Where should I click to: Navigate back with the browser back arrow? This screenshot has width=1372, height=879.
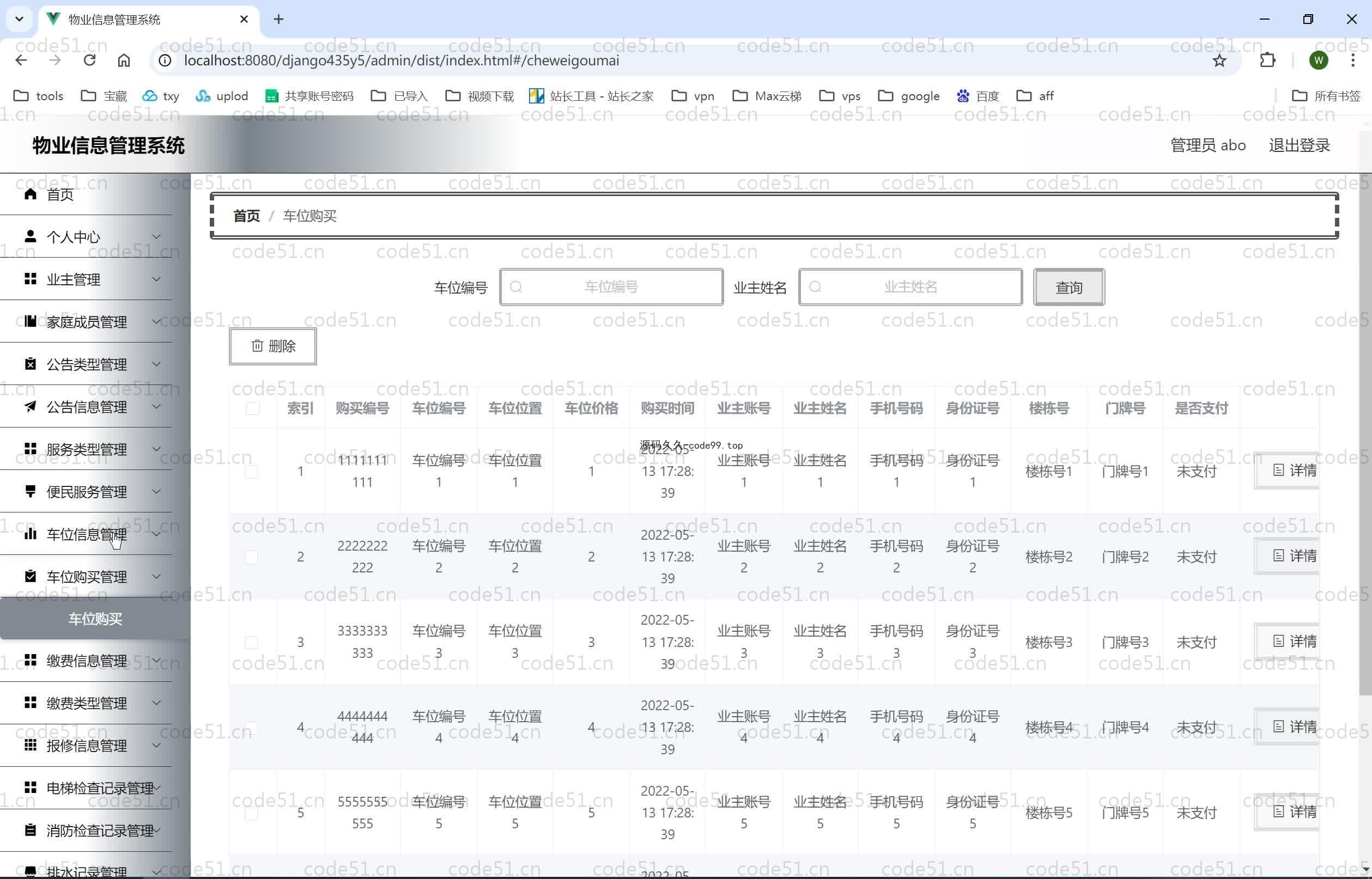[21, 60]
